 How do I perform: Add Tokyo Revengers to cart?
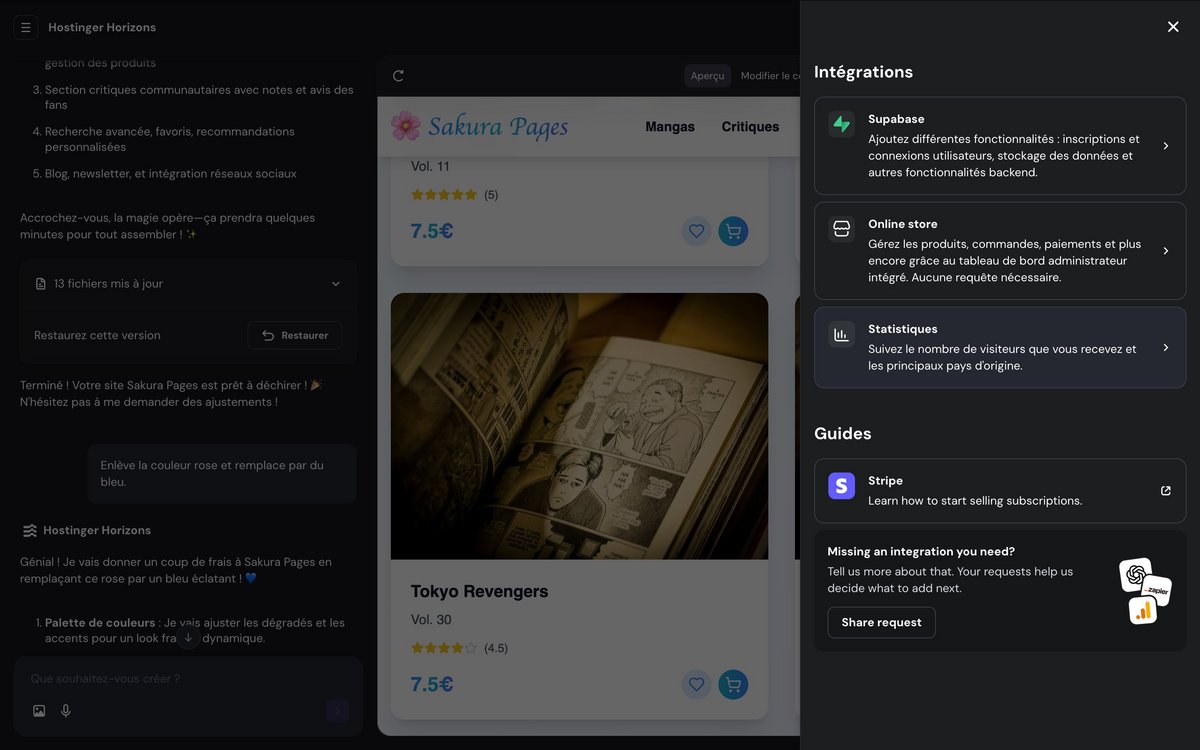(x=733, y=685)
